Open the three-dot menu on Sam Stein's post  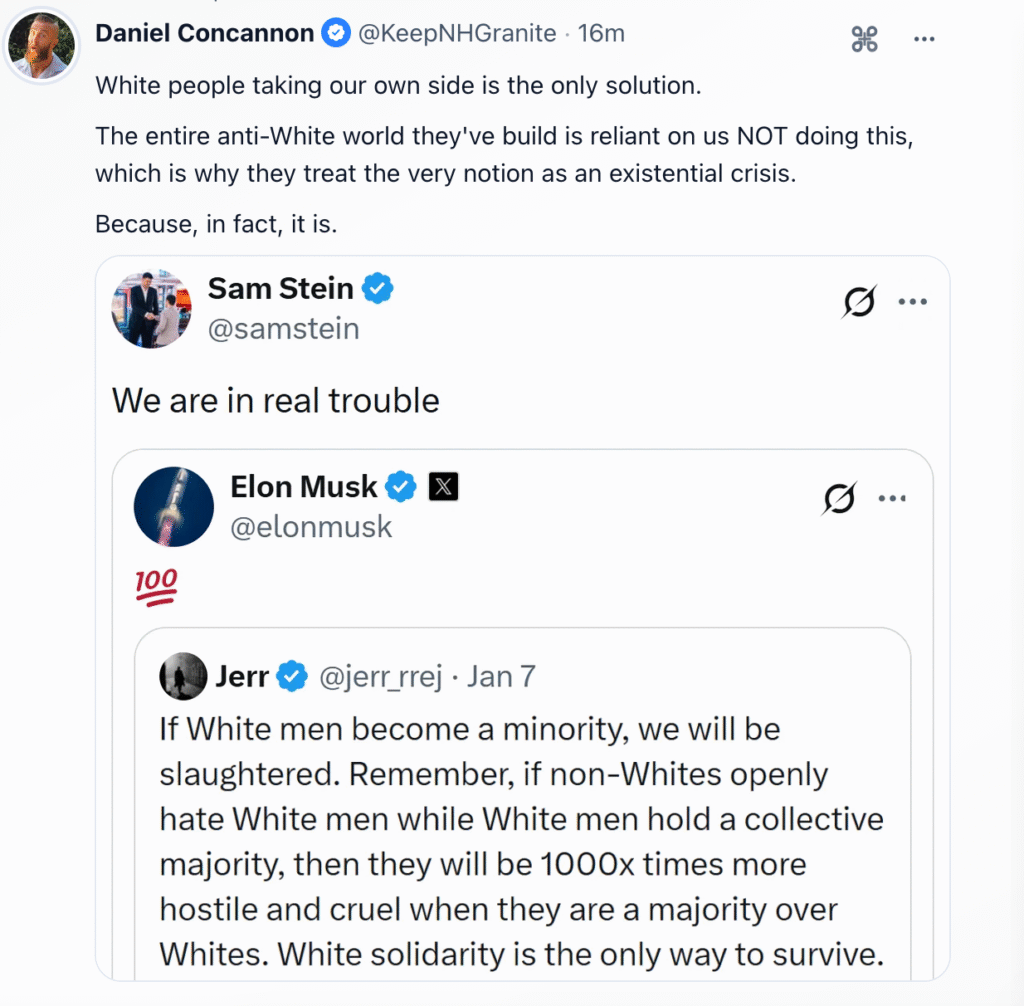[913, 301]
